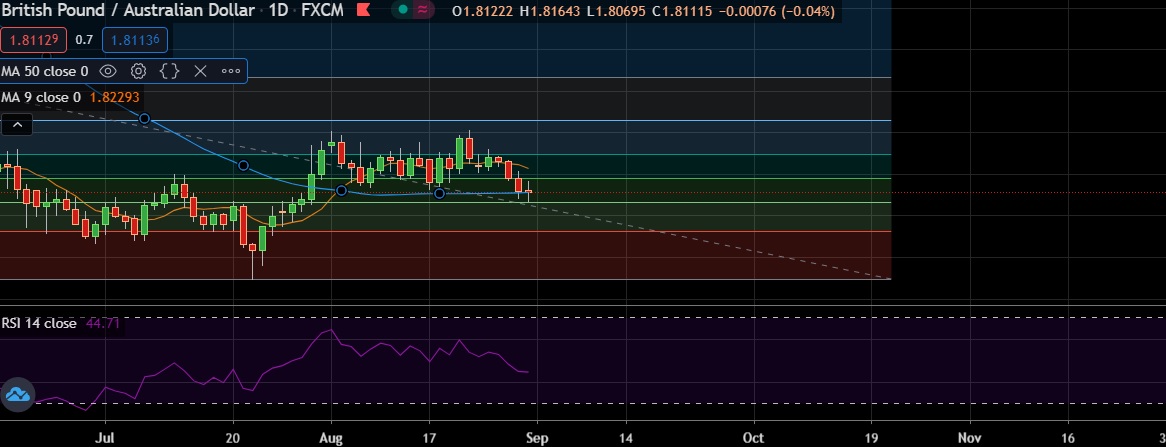
Task: Click the 20 date label on time axis
Action: pos(233,438)
